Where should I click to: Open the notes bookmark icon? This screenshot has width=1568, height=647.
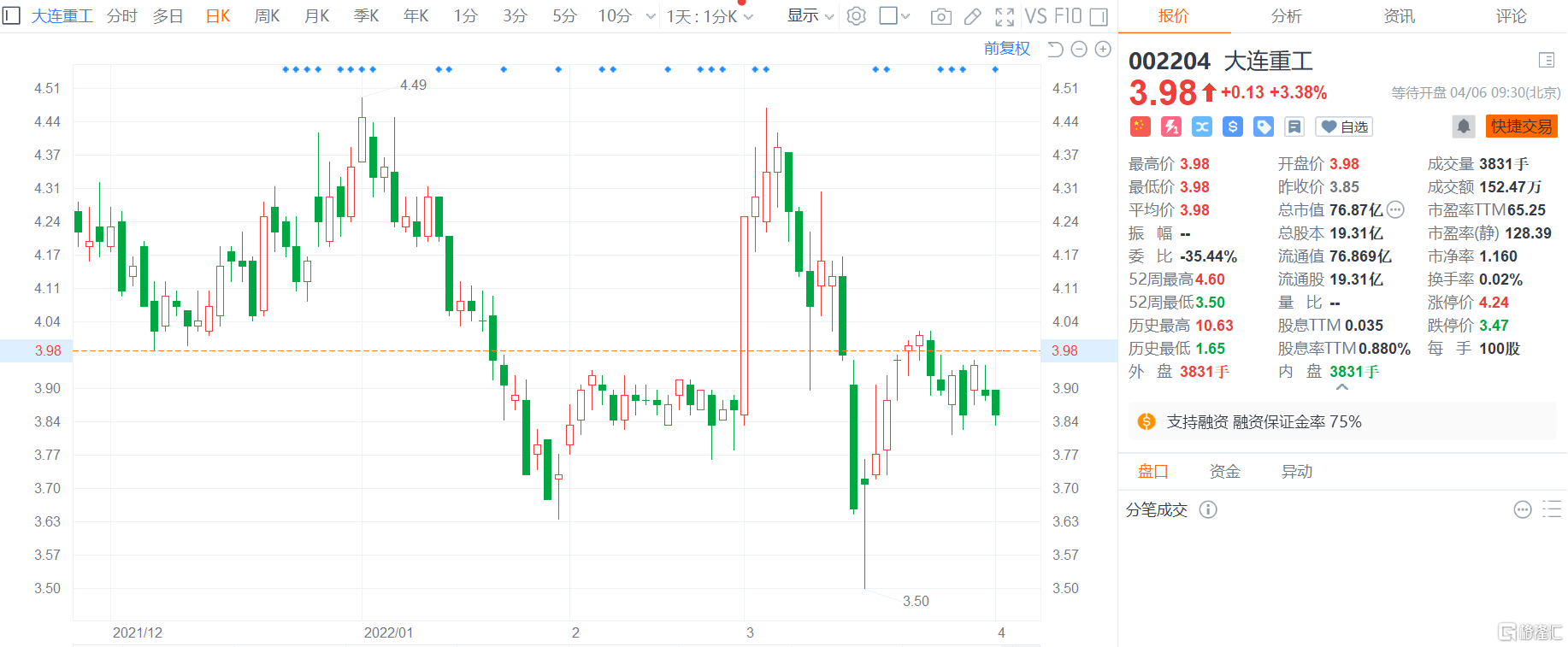click(x=1294, y=126)
